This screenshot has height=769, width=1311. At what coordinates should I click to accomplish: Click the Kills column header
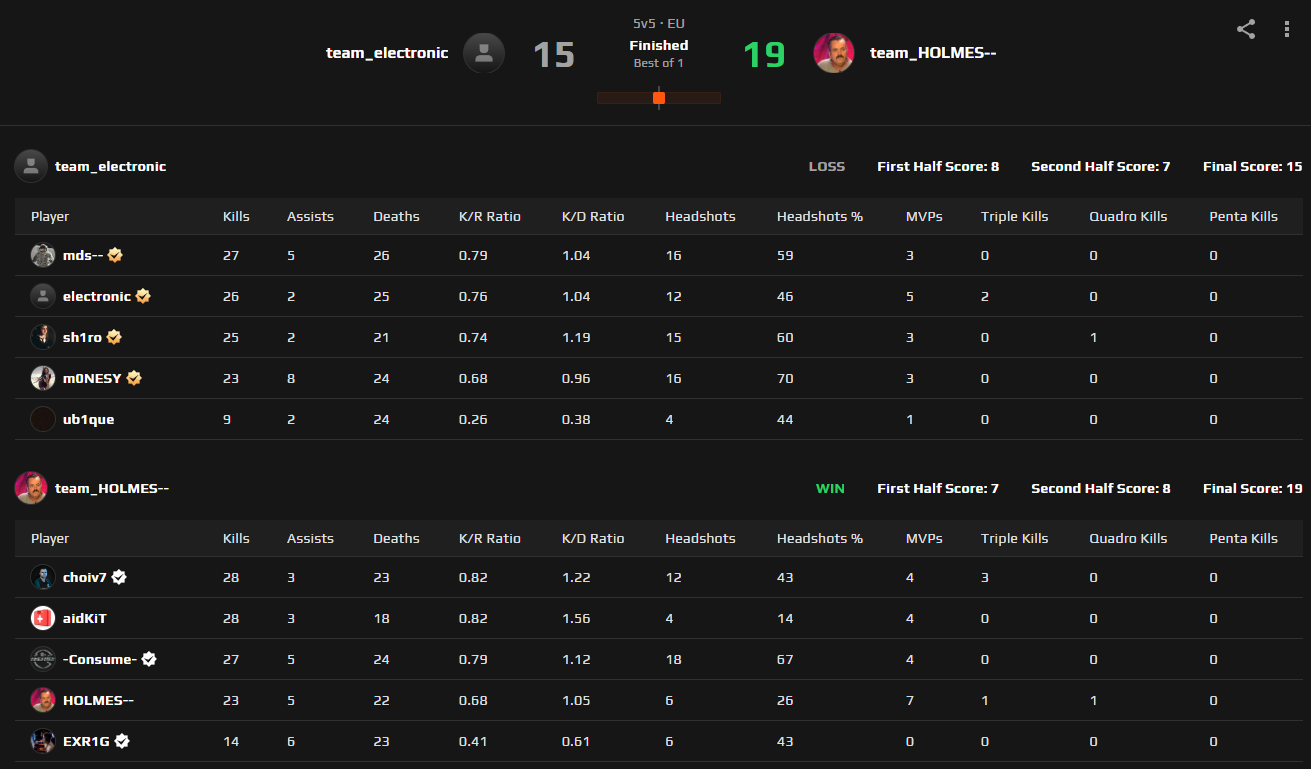(x=236, y=216)
